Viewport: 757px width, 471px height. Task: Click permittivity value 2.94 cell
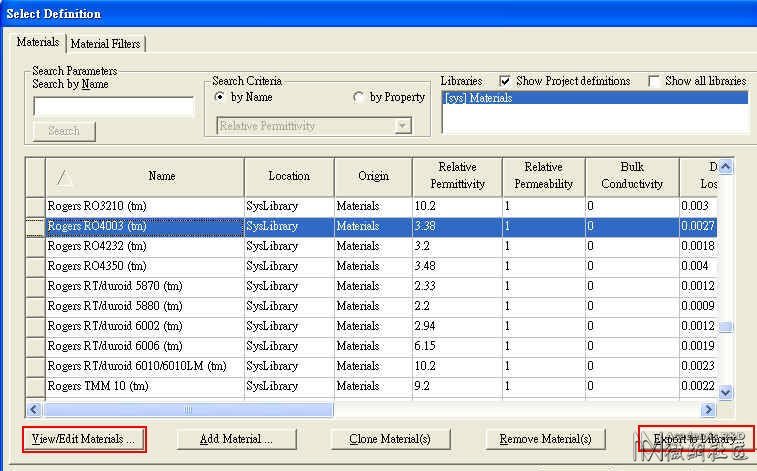click(x=457, y=327)
